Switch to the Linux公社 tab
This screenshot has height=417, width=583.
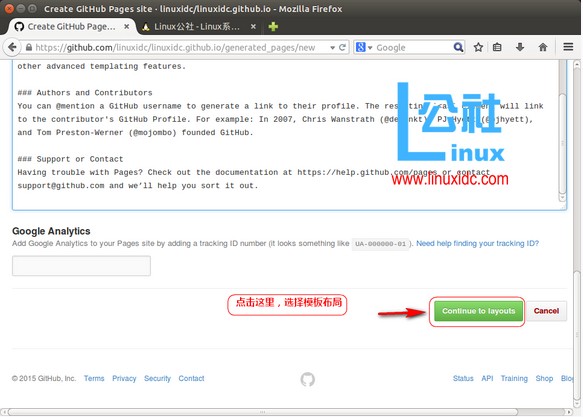click(x=197, y=26)
